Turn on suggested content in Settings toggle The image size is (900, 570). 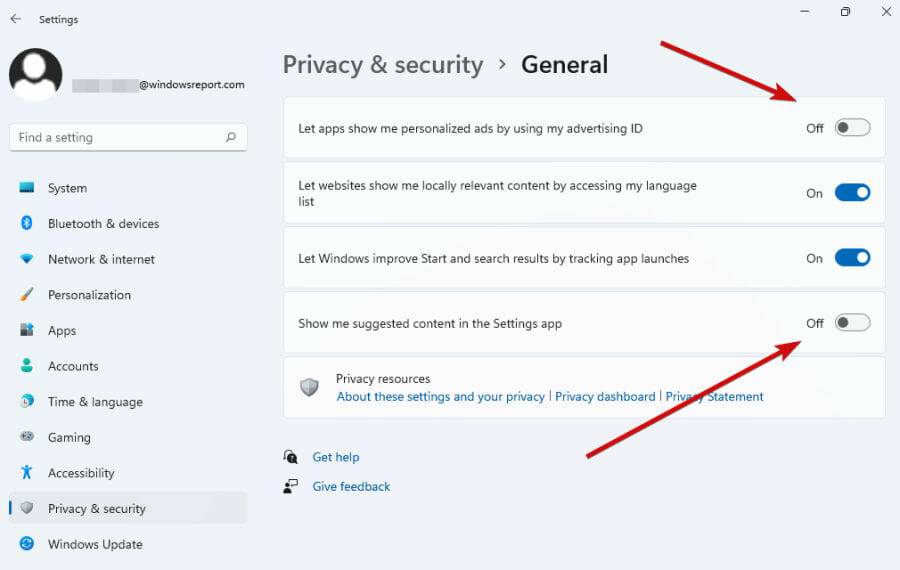(853, 323)
